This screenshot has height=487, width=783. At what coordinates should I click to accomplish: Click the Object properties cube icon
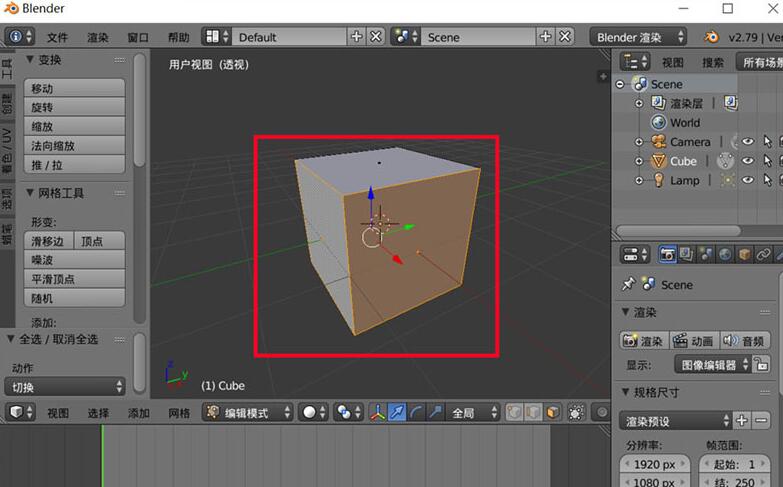(x=744, y=254)
